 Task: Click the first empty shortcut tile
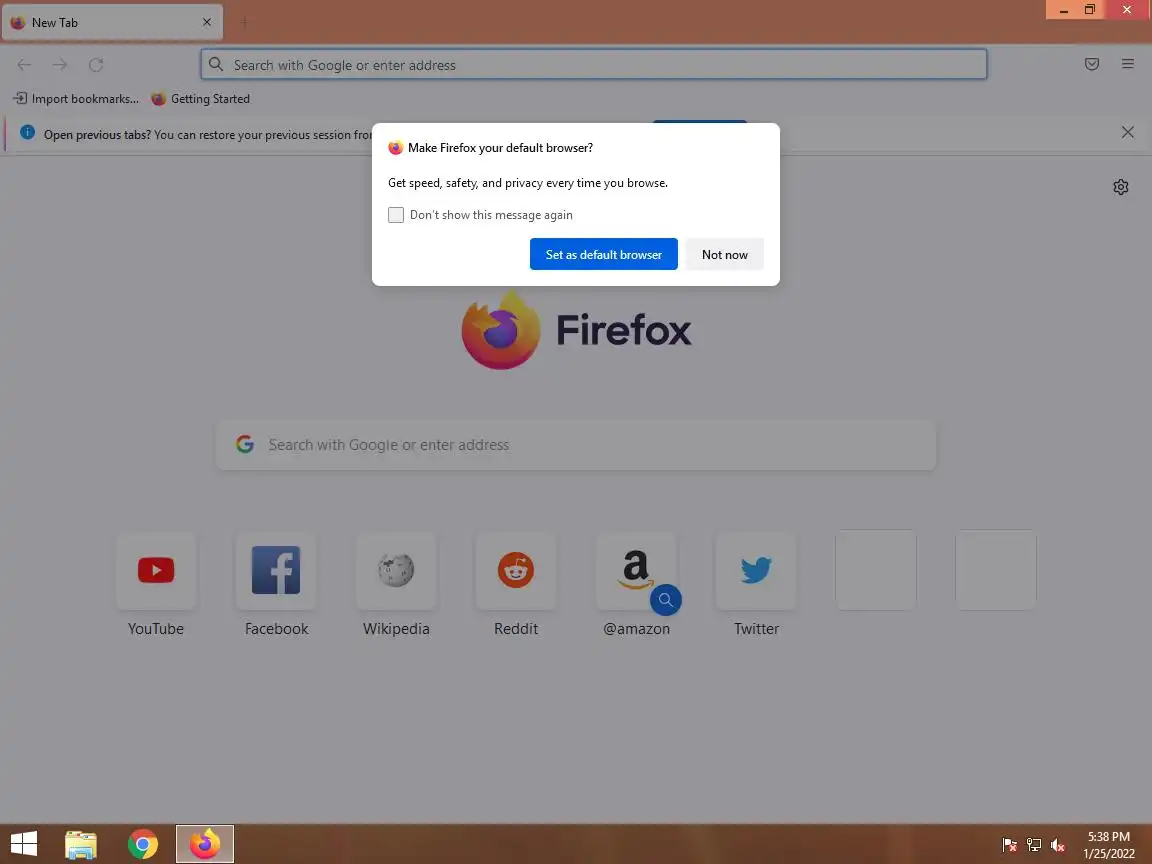pyautogui.click(x=876, y=570)
